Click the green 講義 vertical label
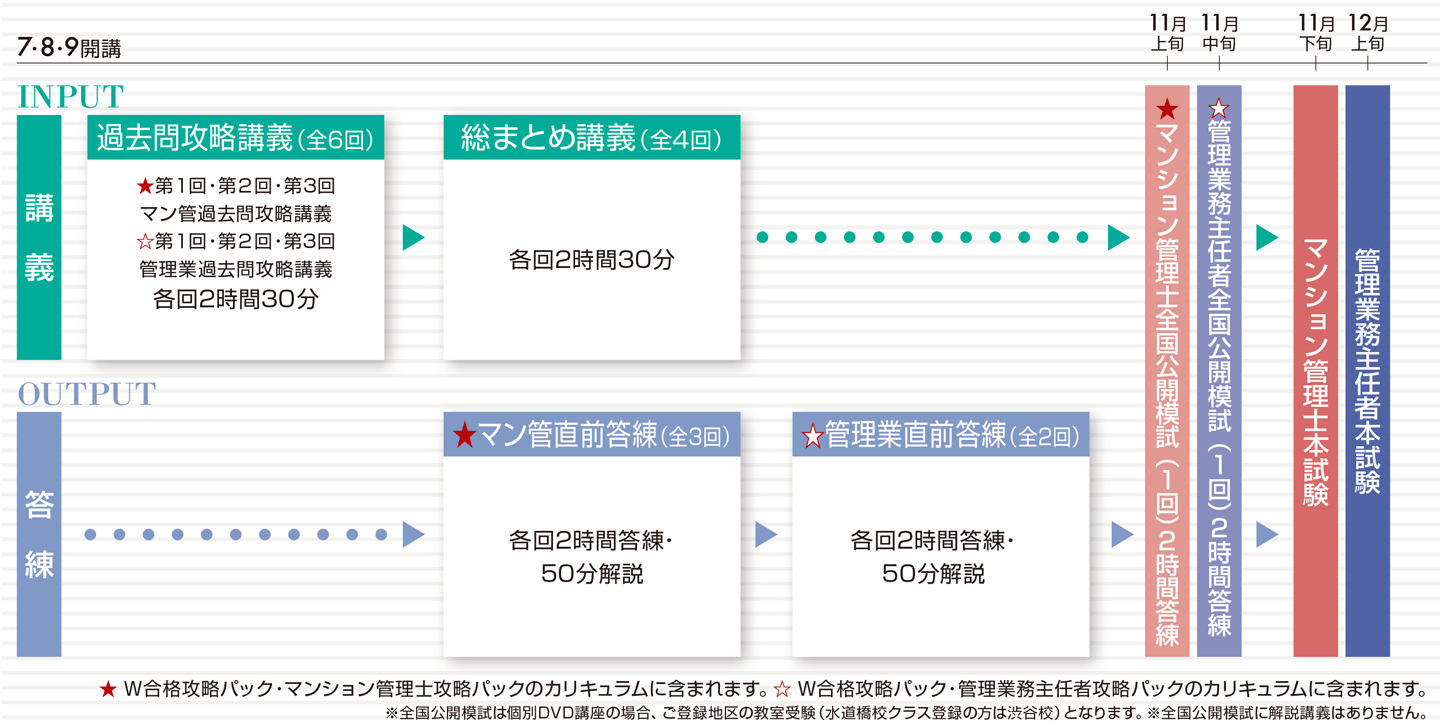The width and height of the screenshot is (1440, 724). pos(39,238)
